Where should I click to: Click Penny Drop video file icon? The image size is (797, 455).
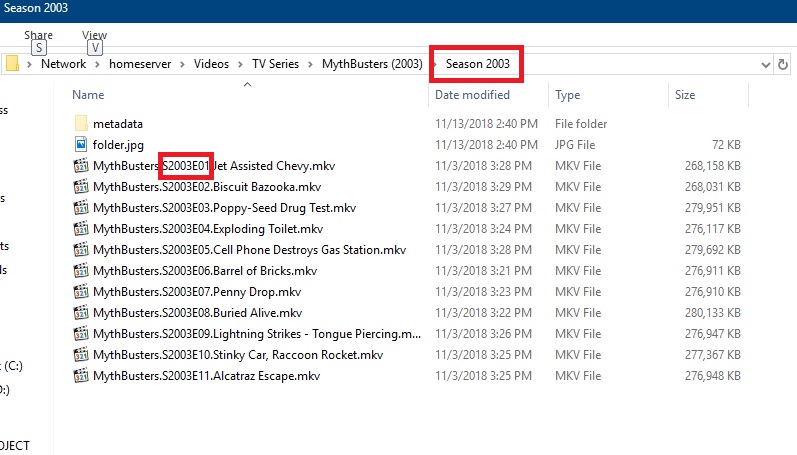pyautogui.click(x=81, y=292)
